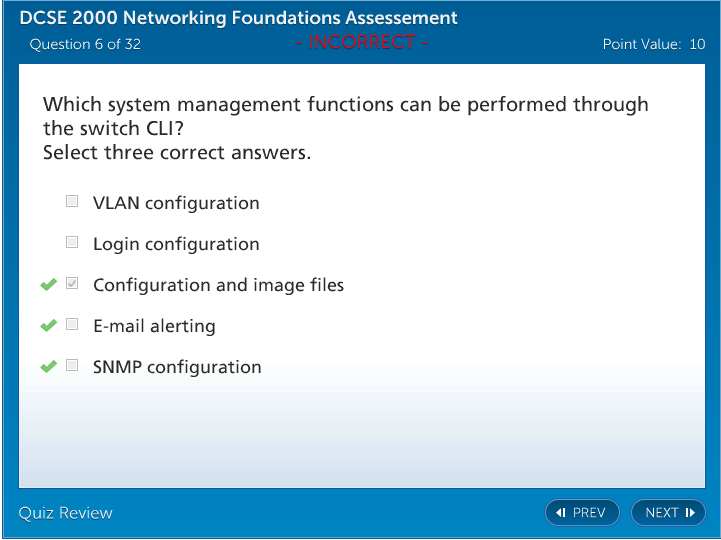The width and height of the screenshot is (721, 540).
Task: Choose the Login configuration answer text
Action: pyautogui.click(x=176, y=244)
